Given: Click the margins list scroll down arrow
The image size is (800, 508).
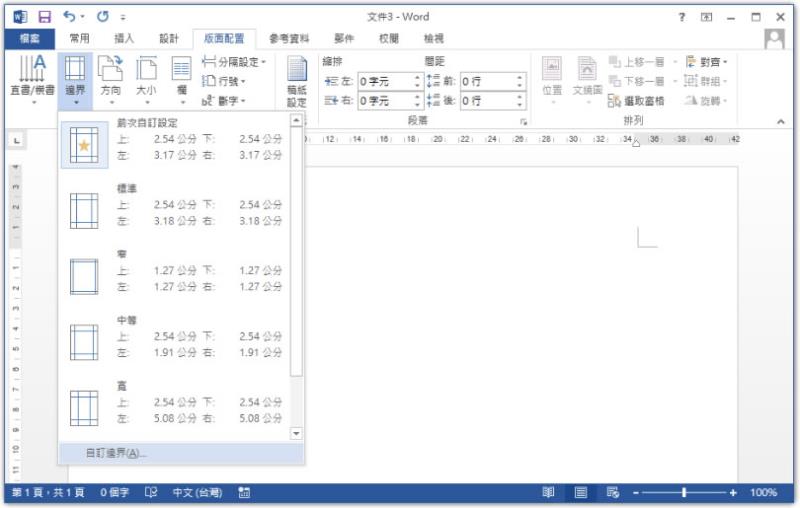Looking at the screenshot, I should click(x=296, y=434).
